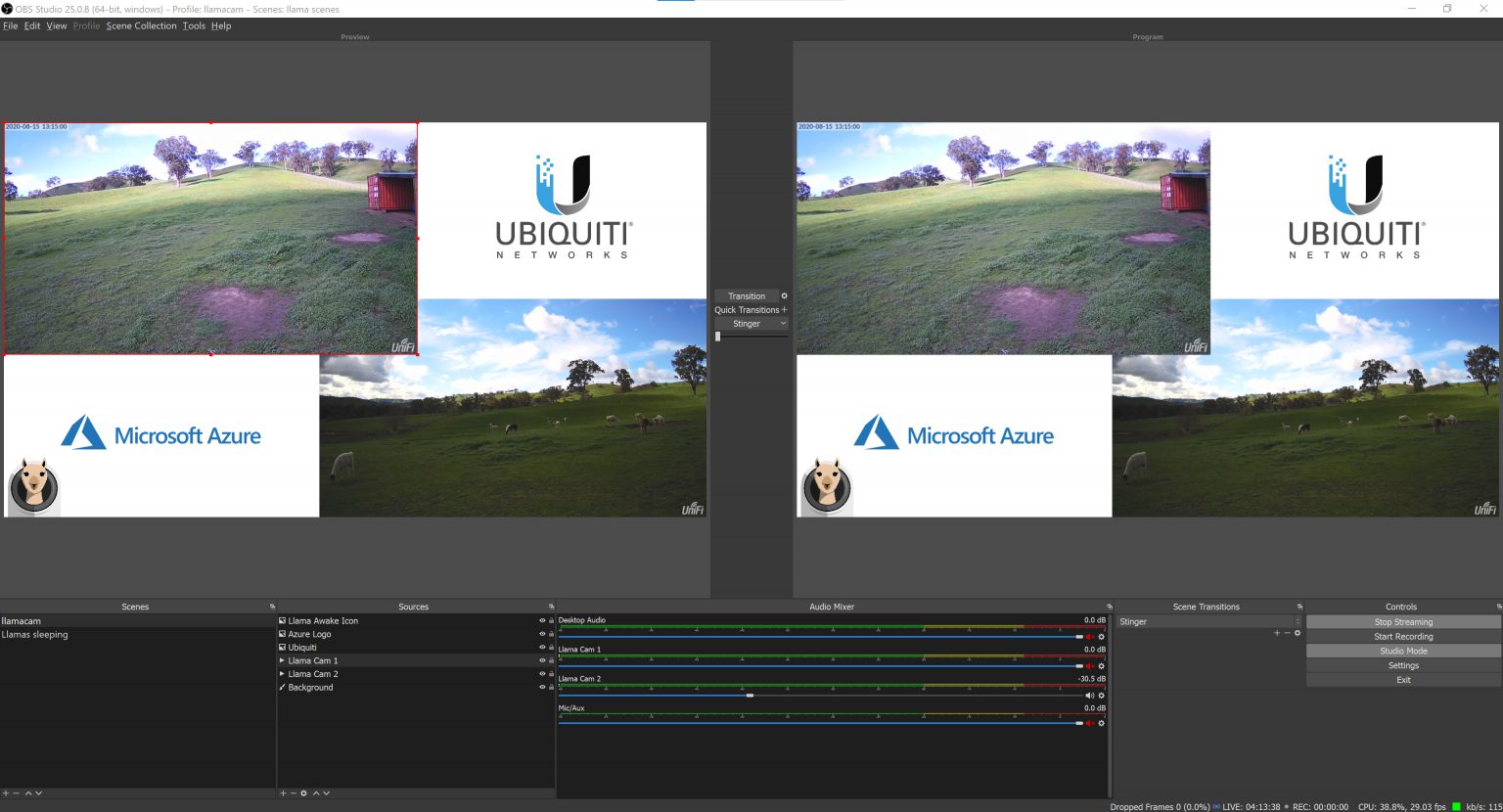Hide the Llama Awake Icon source

542,620
